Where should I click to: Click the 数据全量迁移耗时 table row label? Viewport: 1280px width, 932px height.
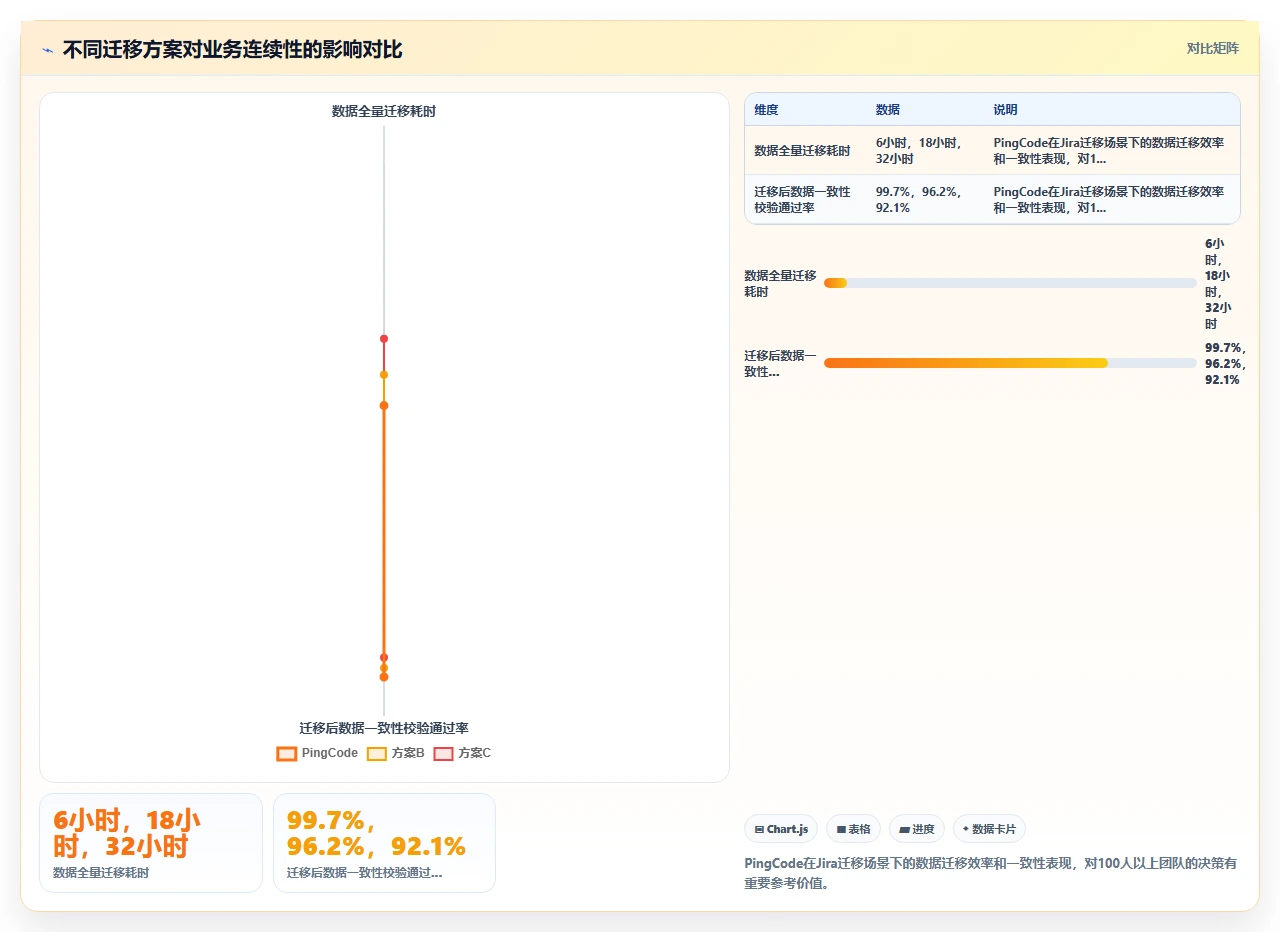tap(802, 151)
